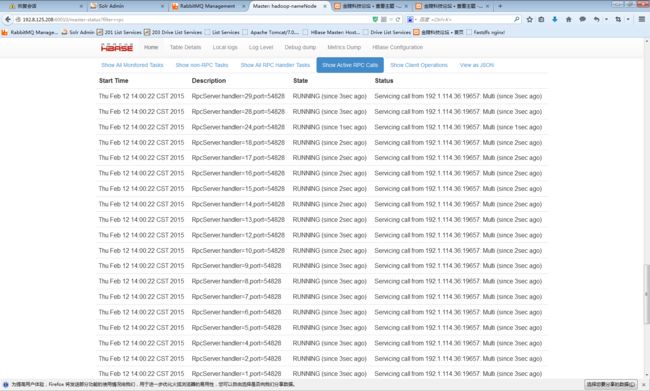The width and height of the screenshot is (650, 391).
Task: Expand the undo history dropdown arrow
Action: (x=606, y=19)
